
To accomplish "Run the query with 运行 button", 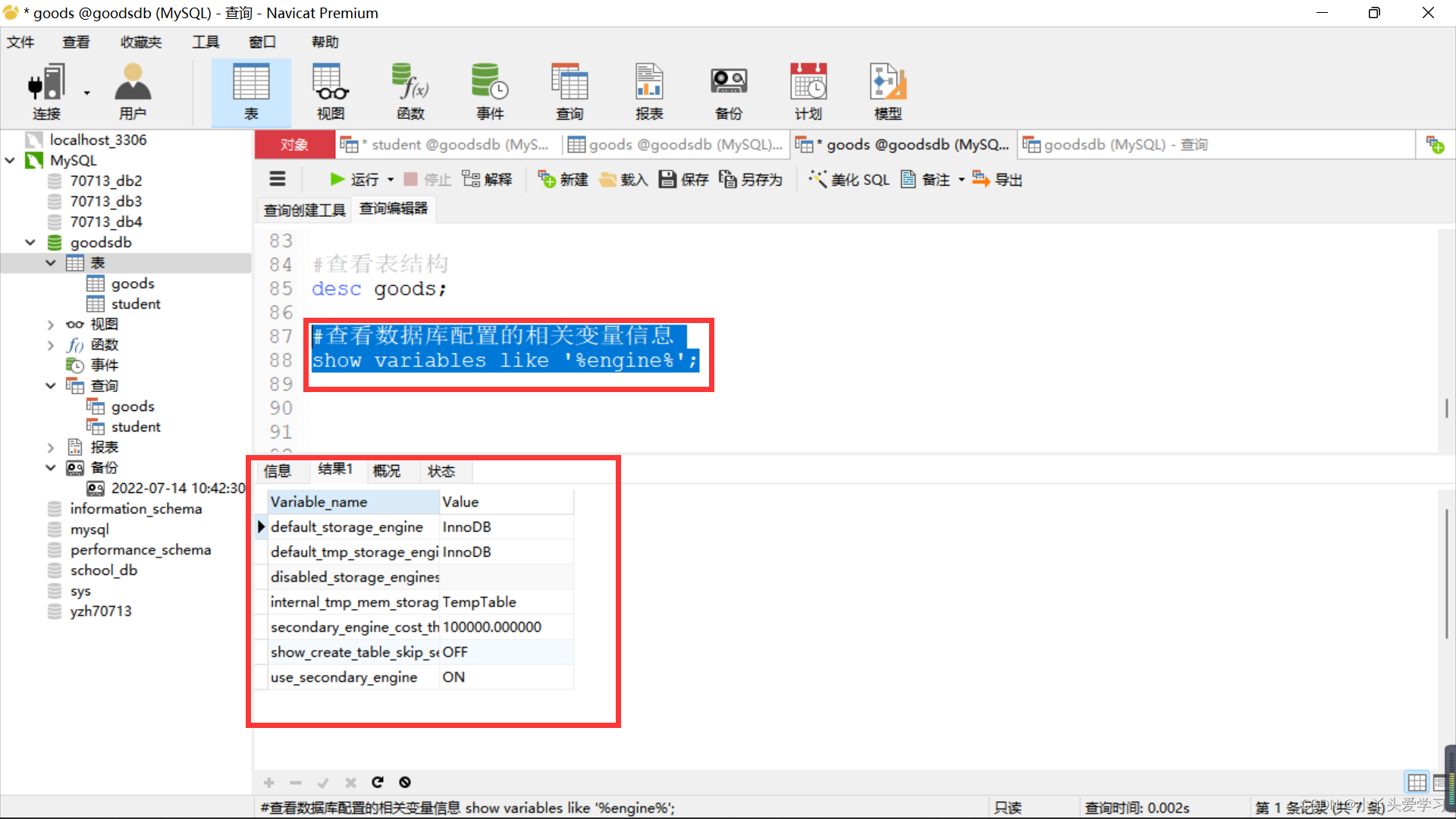I will click(x=355, y=179).
